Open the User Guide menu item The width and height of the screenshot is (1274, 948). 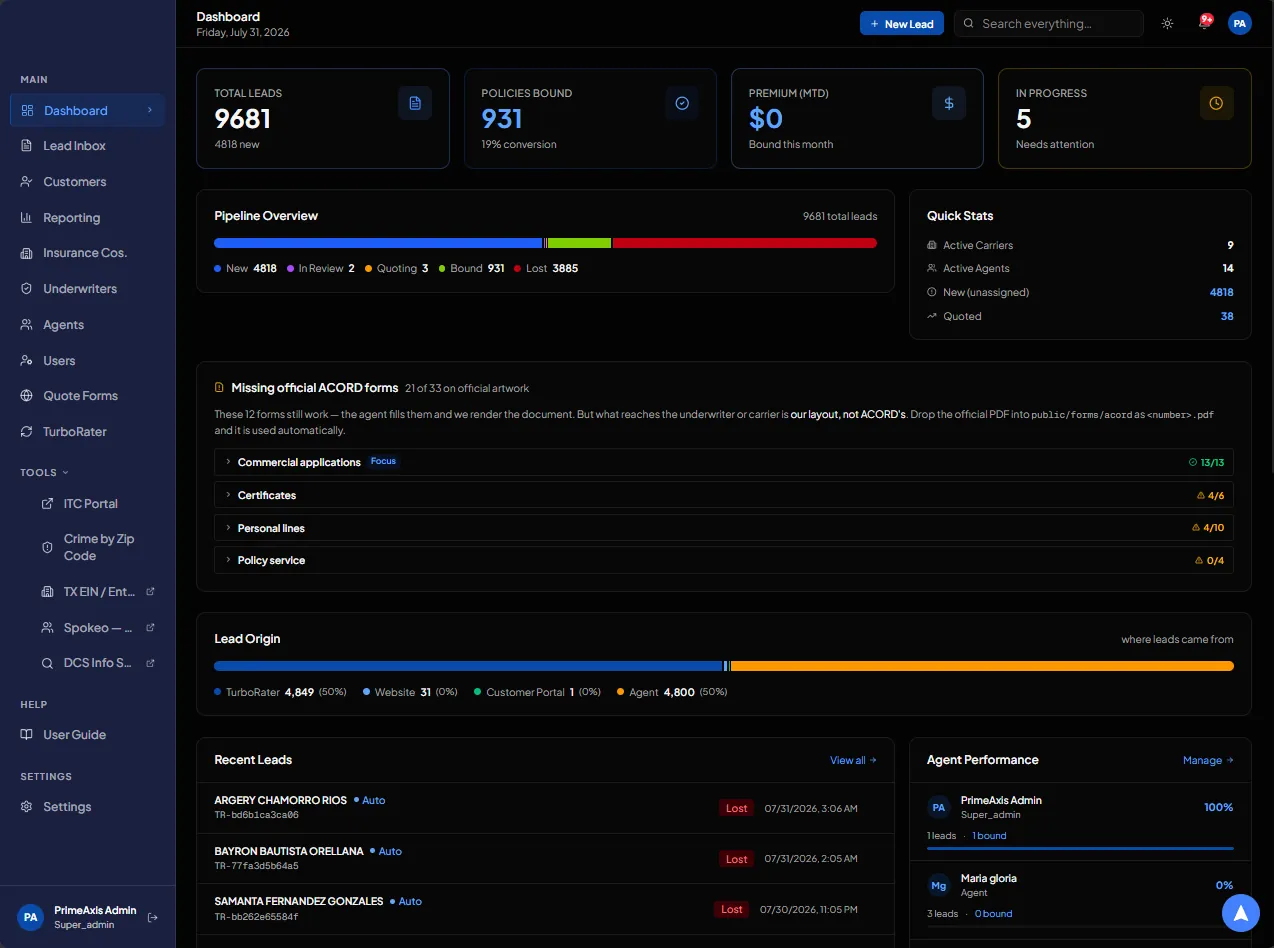87,735
